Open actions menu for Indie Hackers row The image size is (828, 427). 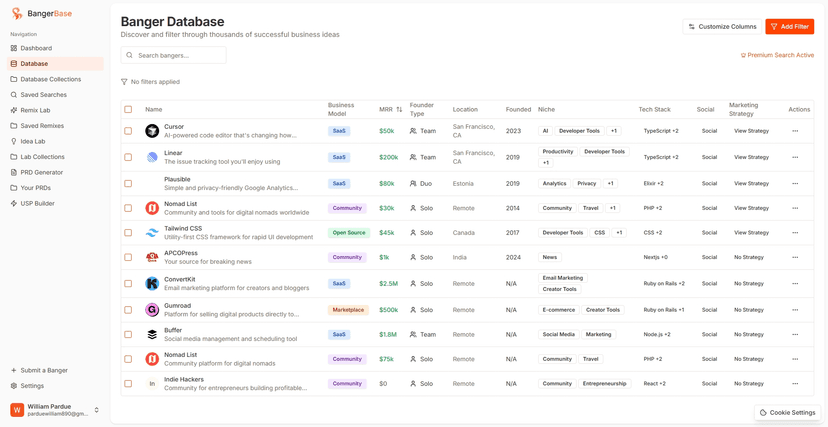pos(795,384)
